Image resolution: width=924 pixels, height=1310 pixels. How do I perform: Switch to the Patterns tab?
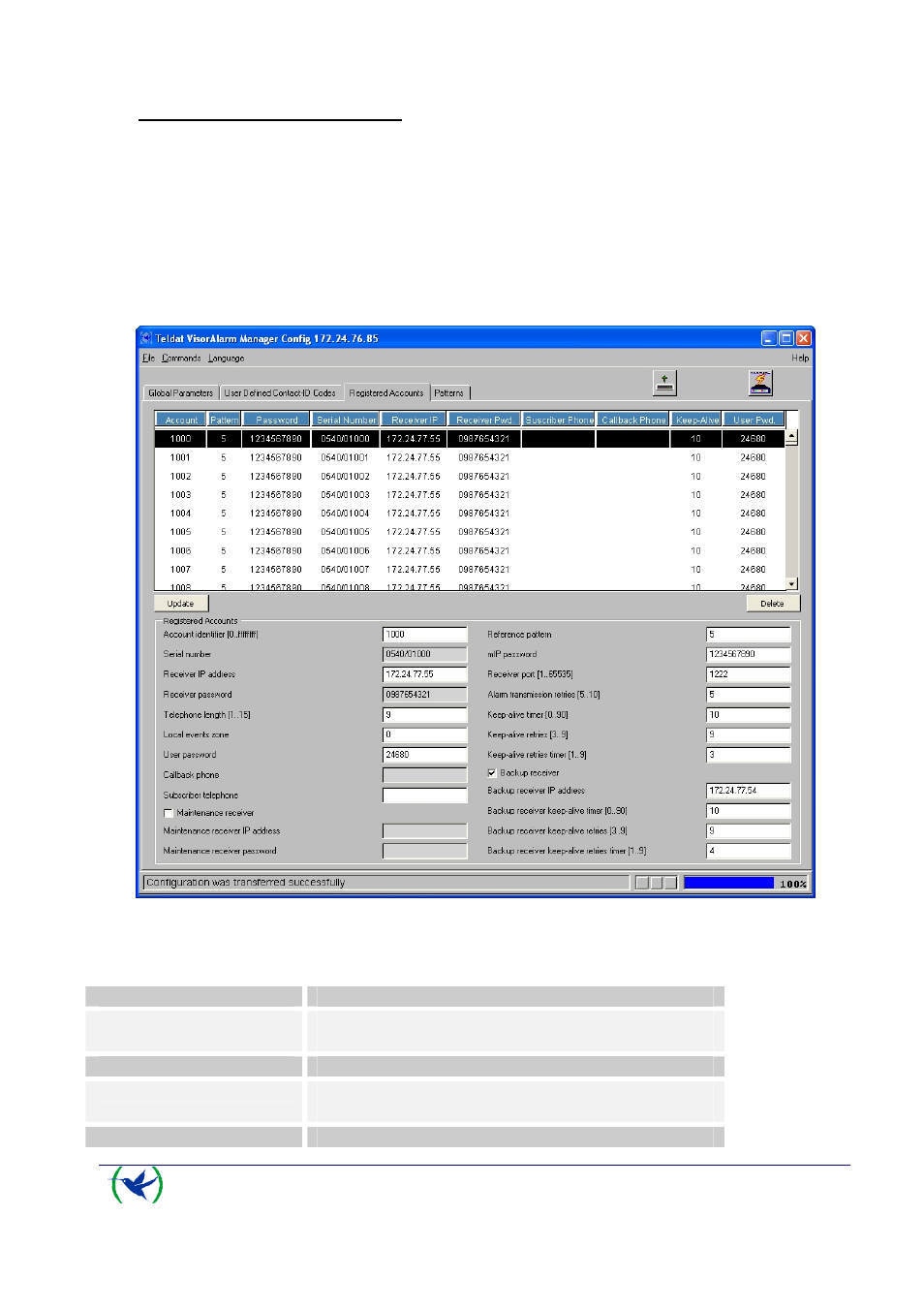click(449, 393)
